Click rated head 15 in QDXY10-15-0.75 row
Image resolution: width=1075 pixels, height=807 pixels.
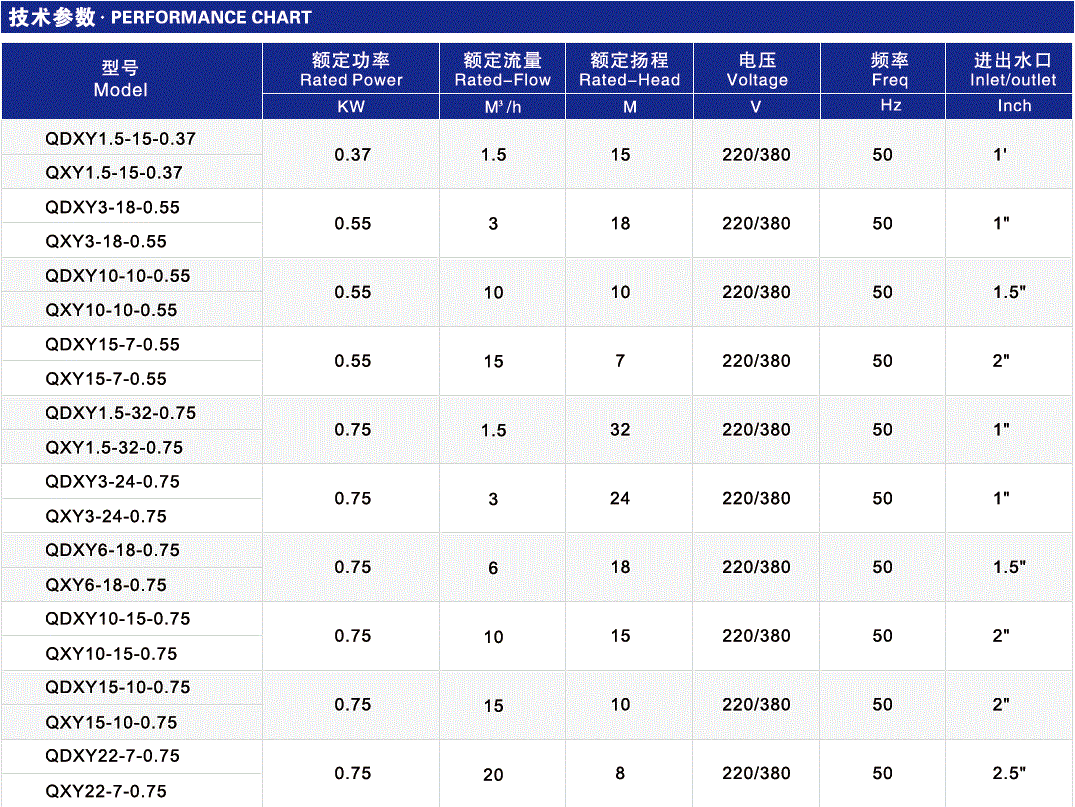click(620, 636)
